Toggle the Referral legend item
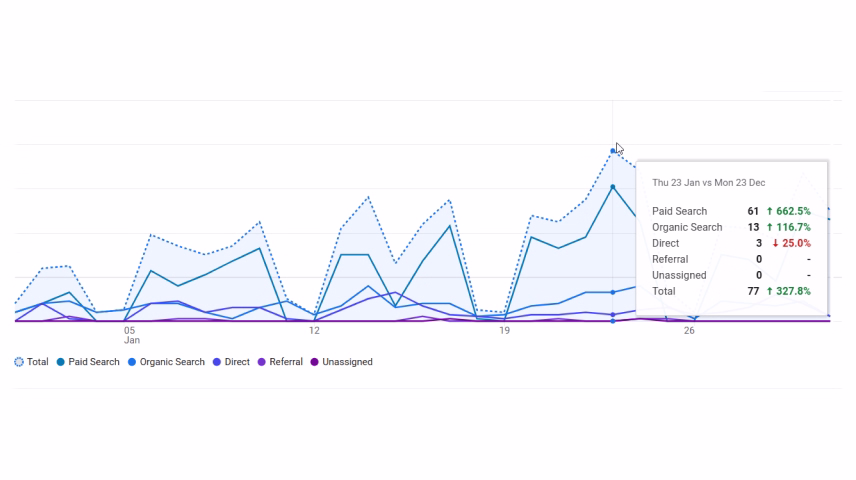 [280, 362]
